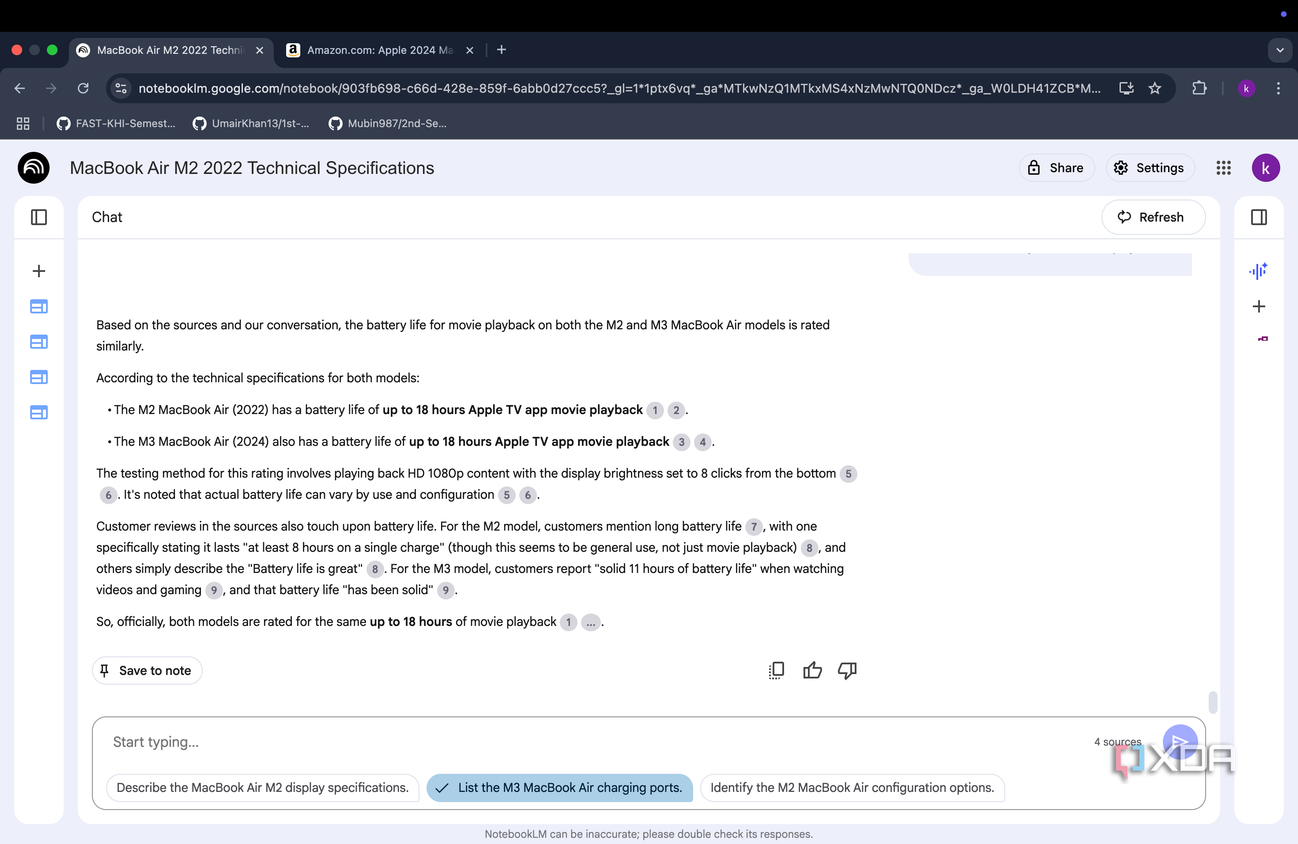
Task: Click the browser address bar URL
Action: pos(620,88)
